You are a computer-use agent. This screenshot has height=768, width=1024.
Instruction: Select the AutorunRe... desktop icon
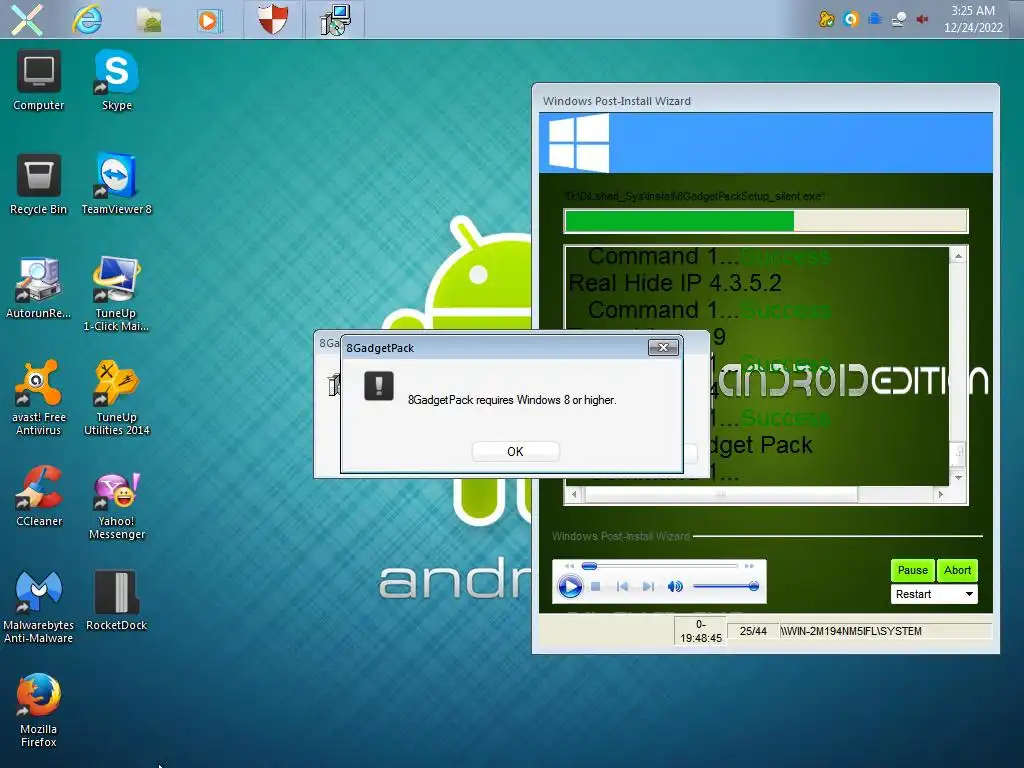coord(39,288)
